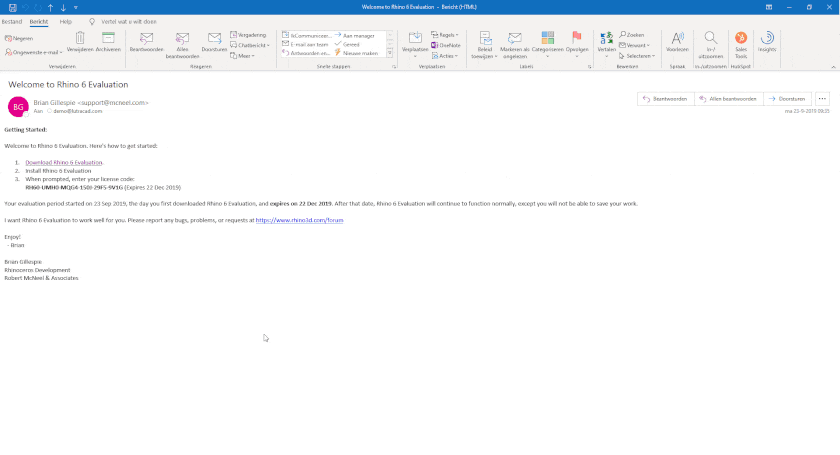Open the Help tab
The height and width of the screenshot is (455, 840).
tap(65, 21)
